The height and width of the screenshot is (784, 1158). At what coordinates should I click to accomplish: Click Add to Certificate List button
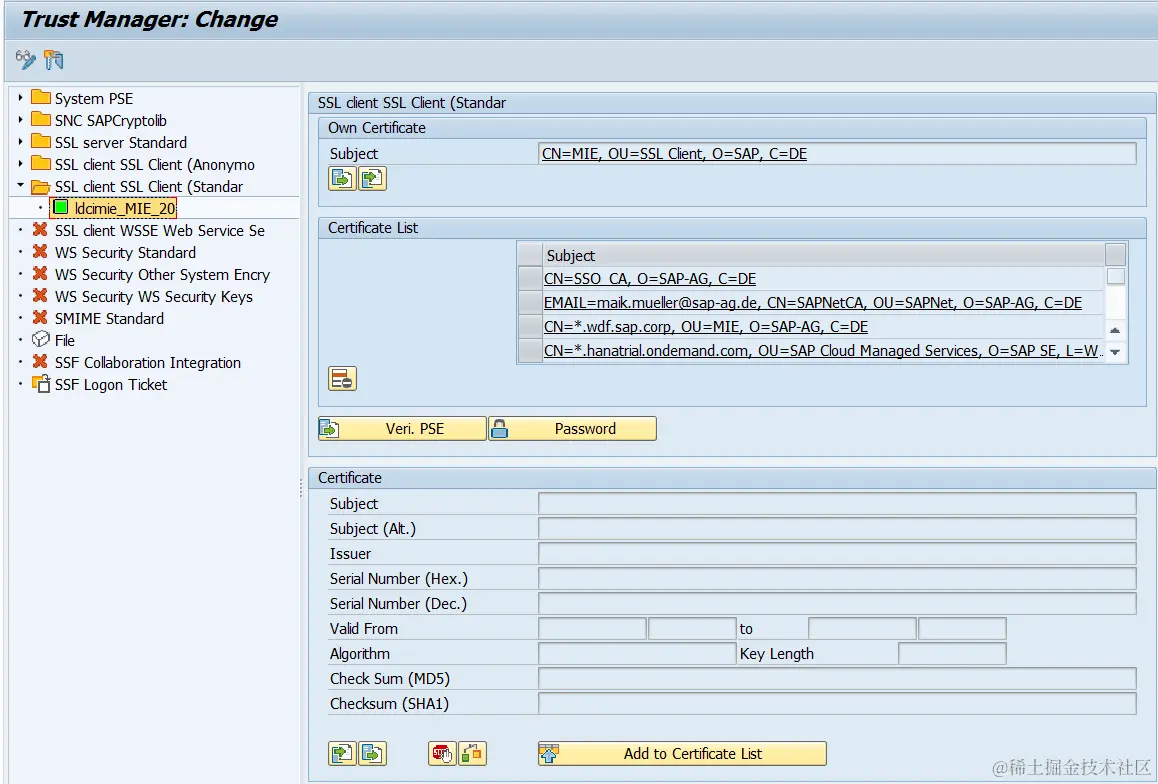tap(682, 754)
